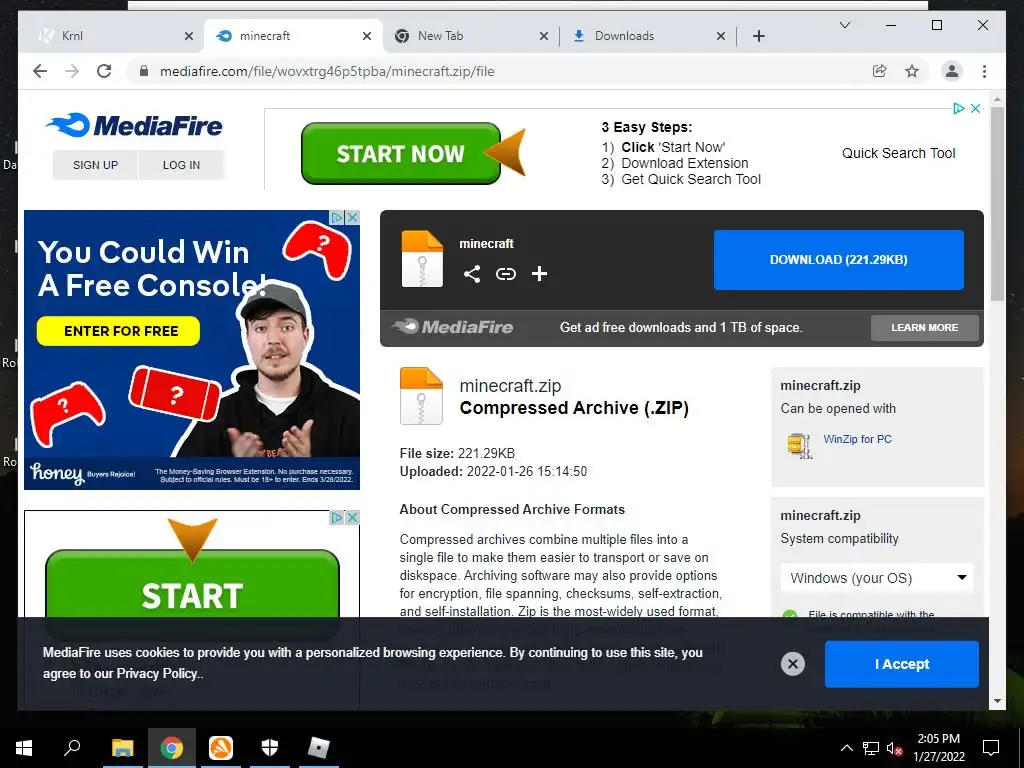Viewport: 1024px width, 768px height.
Task: Close the Downloads tab
Action: (x=721, y=36)
